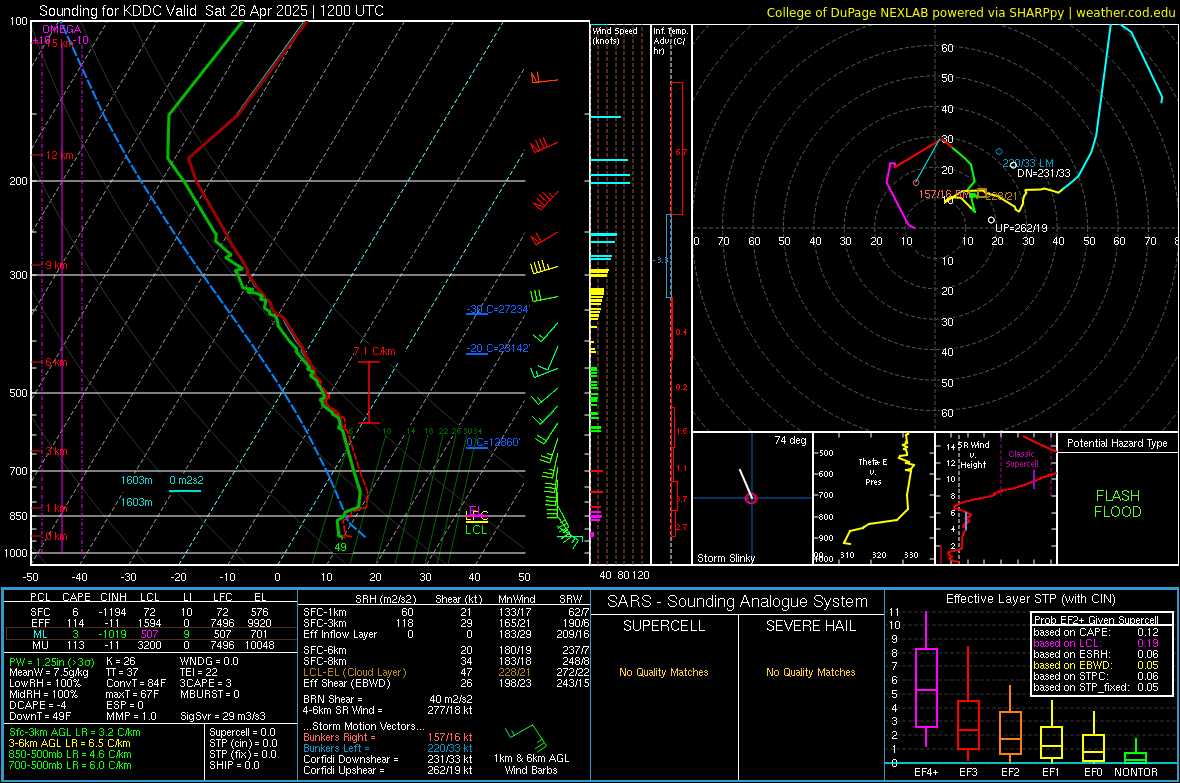Click 'No Quality Matches' under SUPERCELL

tap(664, 672)
